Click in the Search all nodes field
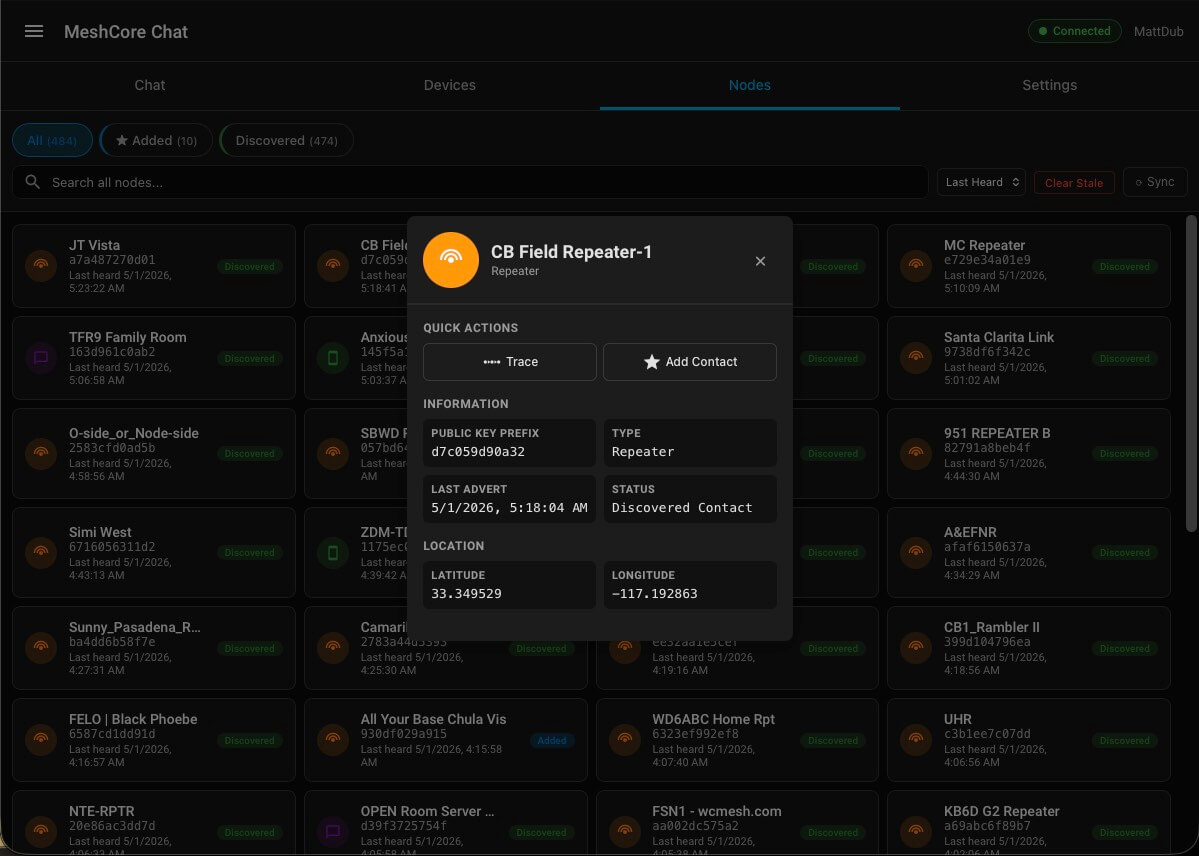The image size is (1199, 856). [x=470, y=182]
